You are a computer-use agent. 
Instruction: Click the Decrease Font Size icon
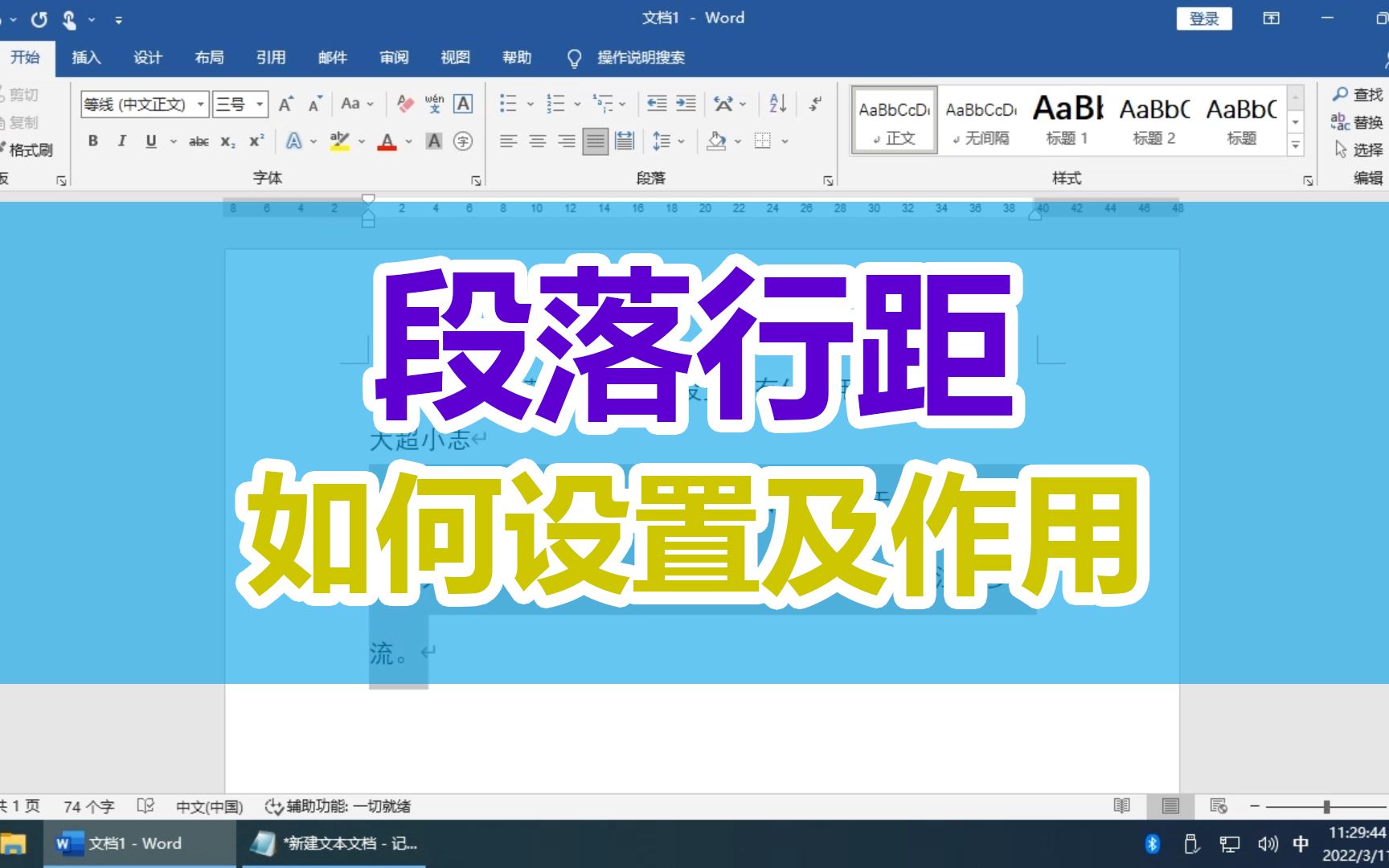pos(314,104)
